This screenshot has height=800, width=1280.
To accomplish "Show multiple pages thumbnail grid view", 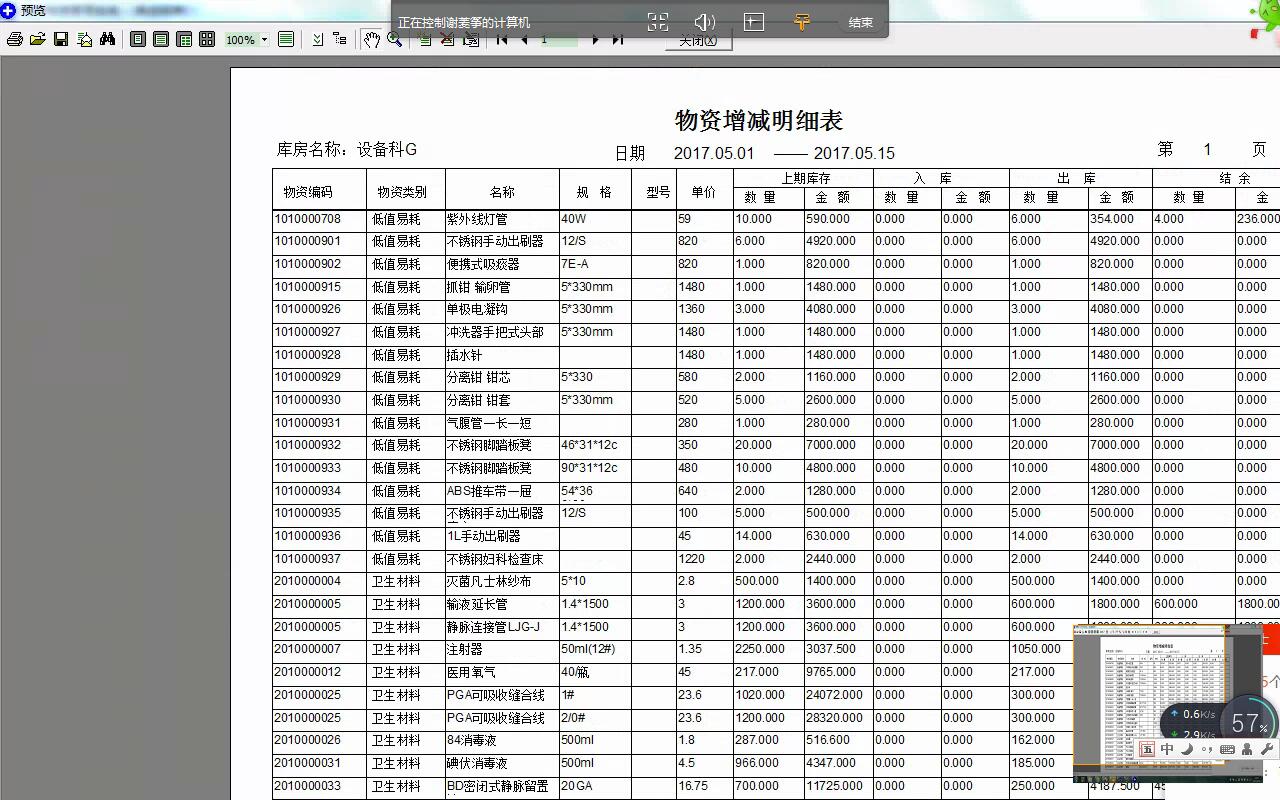I will pos(207,39).
